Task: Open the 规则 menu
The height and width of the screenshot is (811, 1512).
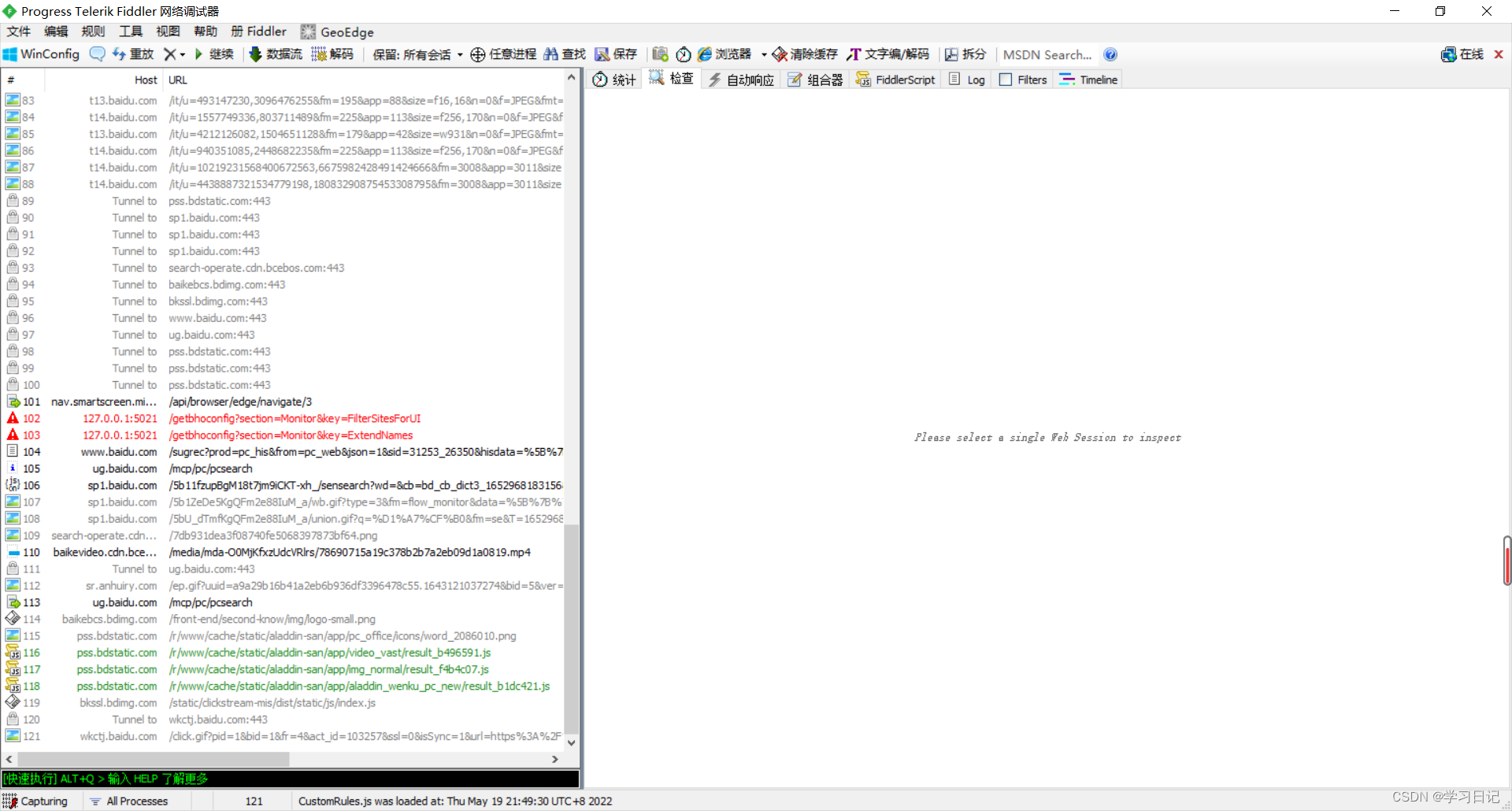Action: (93, 31)
